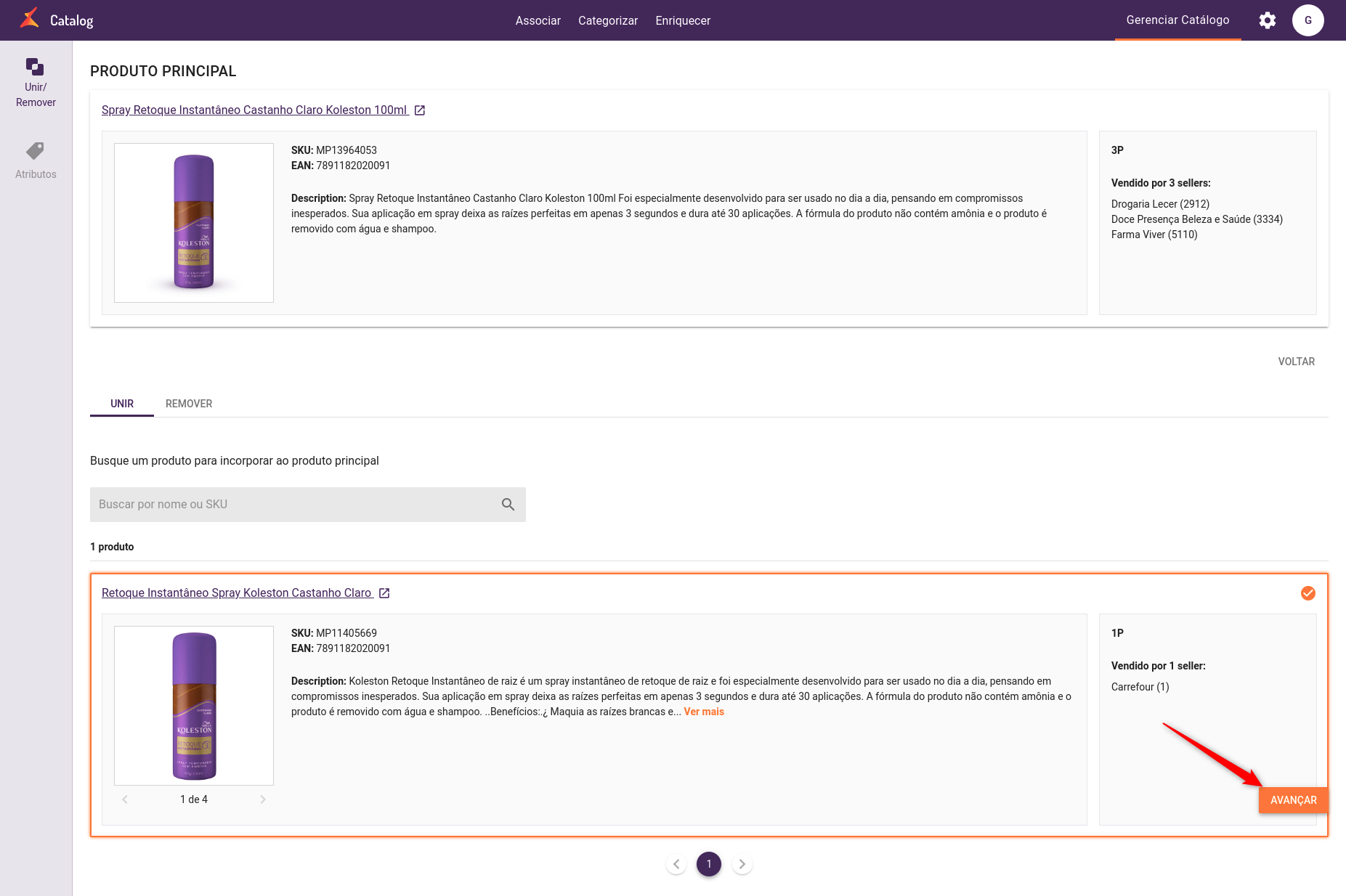The height and width of the screenshot is (896, 1346).
Task: Open the settings gear icon
Action: pyautogui.click(x=1268, y=20)
